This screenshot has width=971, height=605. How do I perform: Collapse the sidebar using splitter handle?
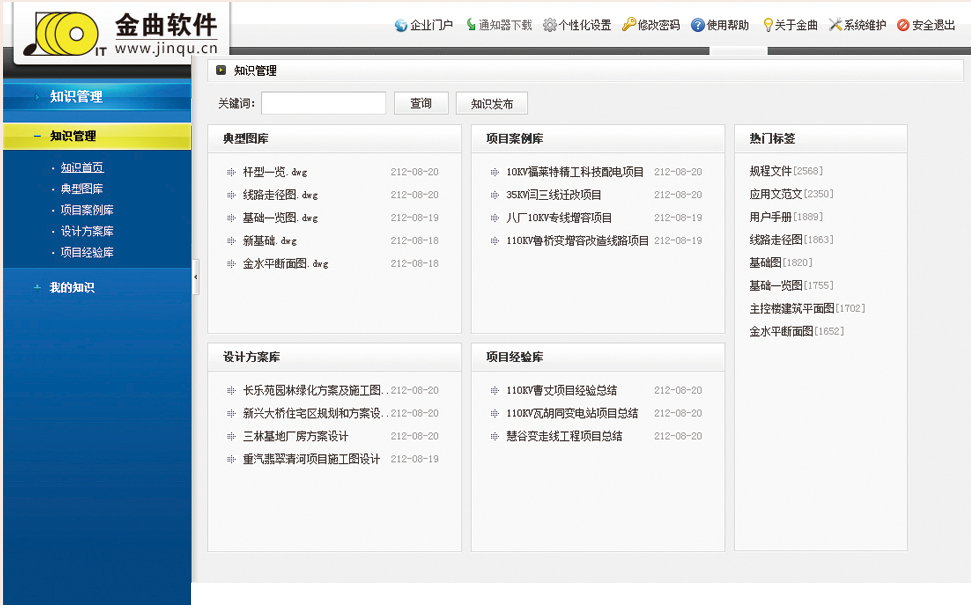click(196, 277)
